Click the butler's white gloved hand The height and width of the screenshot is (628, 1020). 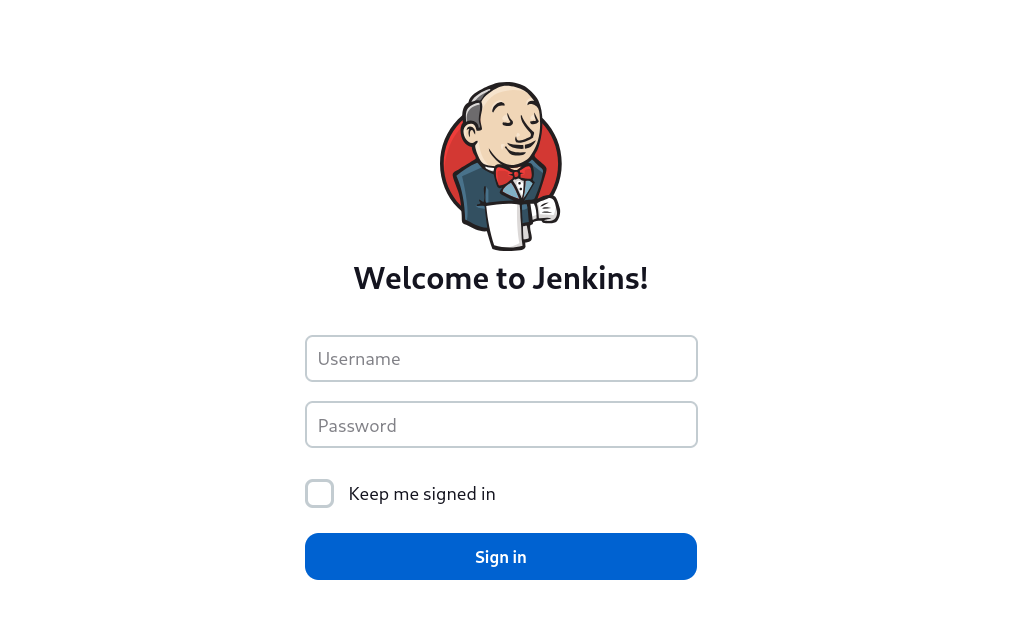point(545,210)
